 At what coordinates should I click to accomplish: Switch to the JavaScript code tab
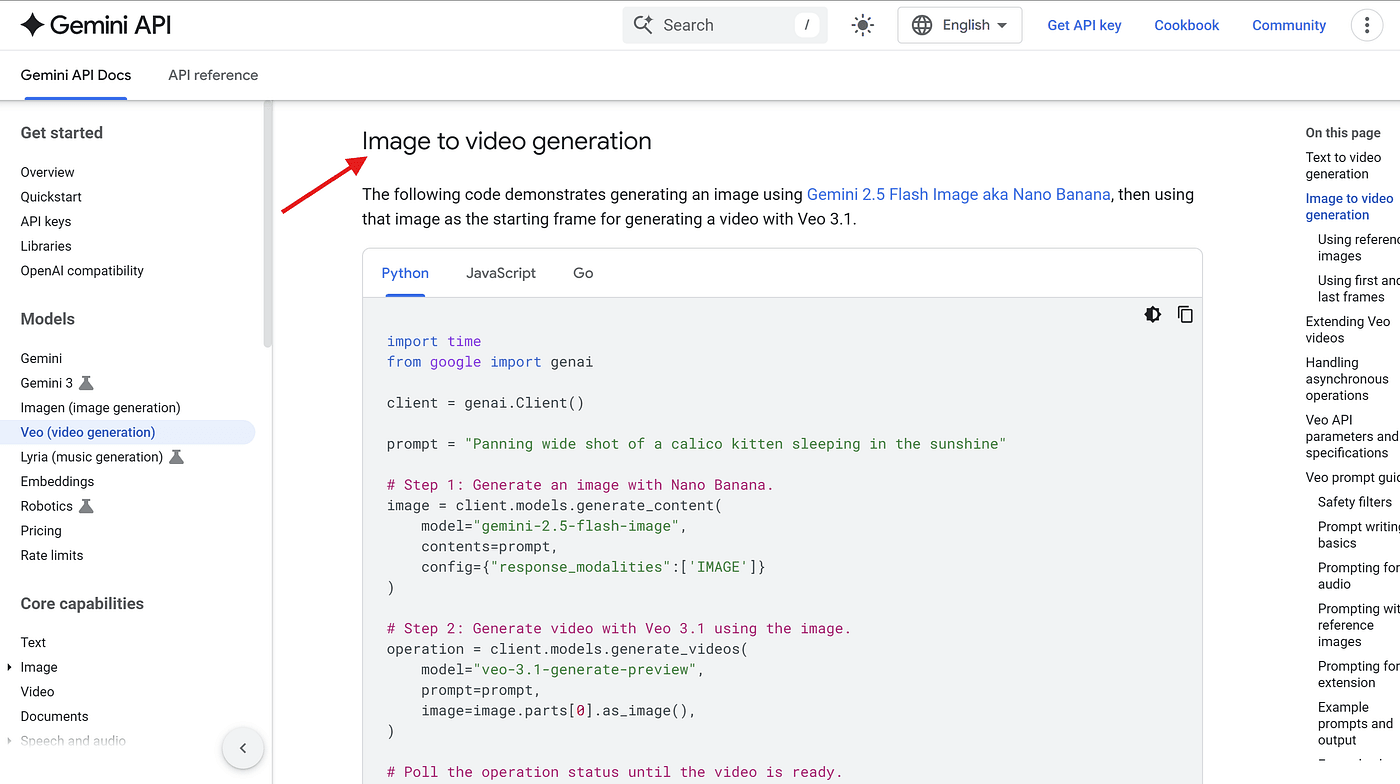click(x=501, y=273)
